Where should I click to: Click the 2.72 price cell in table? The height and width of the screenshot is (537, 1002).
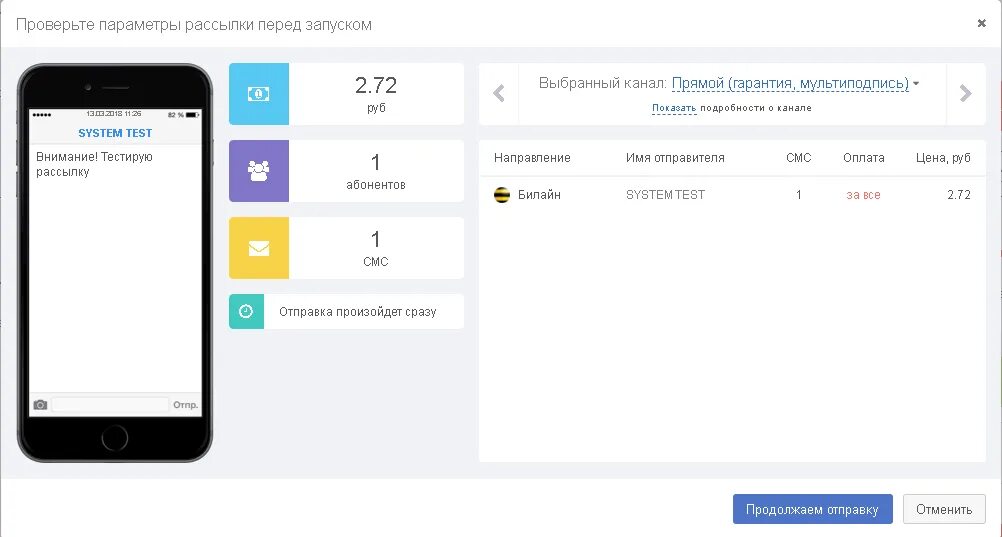[959, 195]
